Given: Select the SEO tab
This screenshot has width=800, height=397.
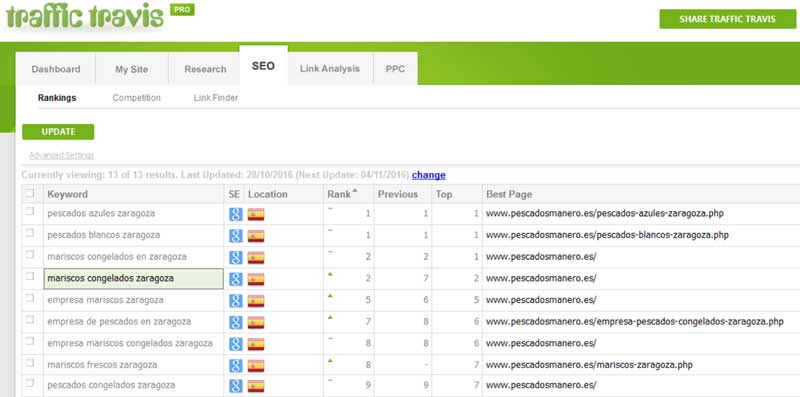Looking at the screenshot, I should (263, 66).
